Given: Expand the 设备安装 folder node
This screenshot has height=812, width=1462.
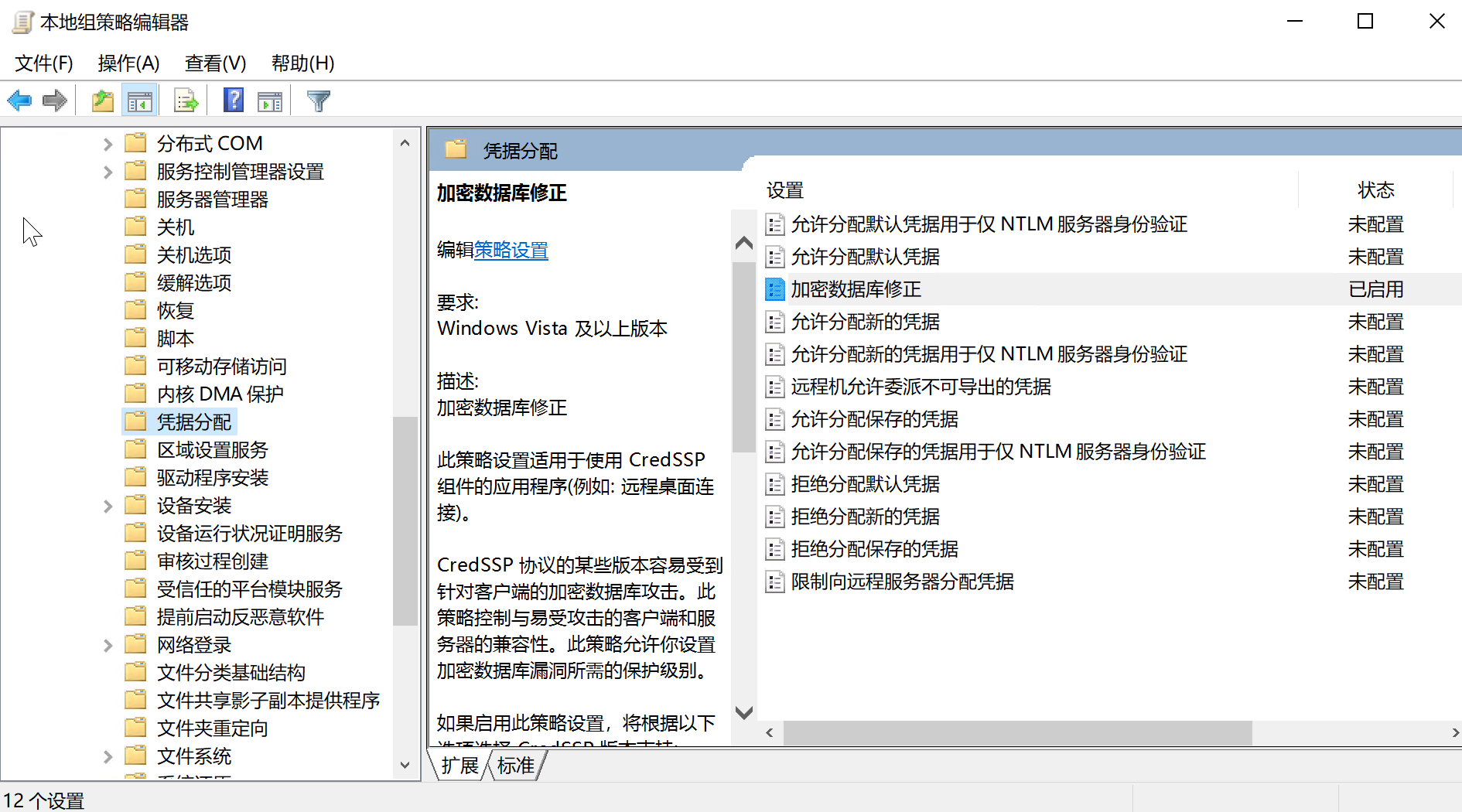Looking at the screenshot, I should pos(108,506).
